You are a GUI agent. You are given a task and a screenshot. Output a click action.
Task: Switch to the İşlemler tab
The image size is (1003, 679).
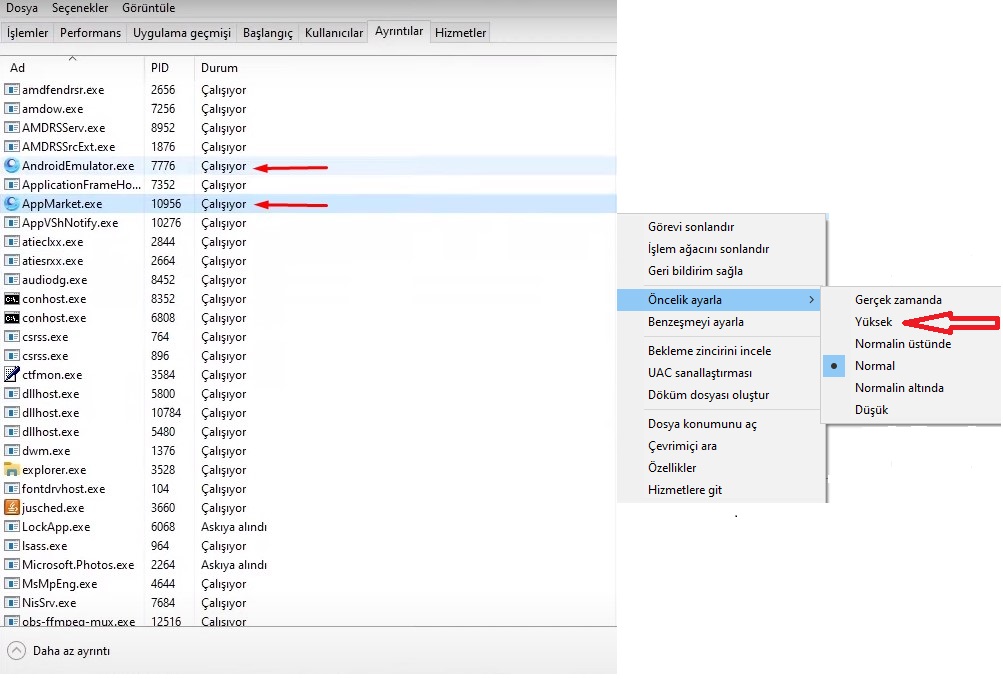(28, 33)
